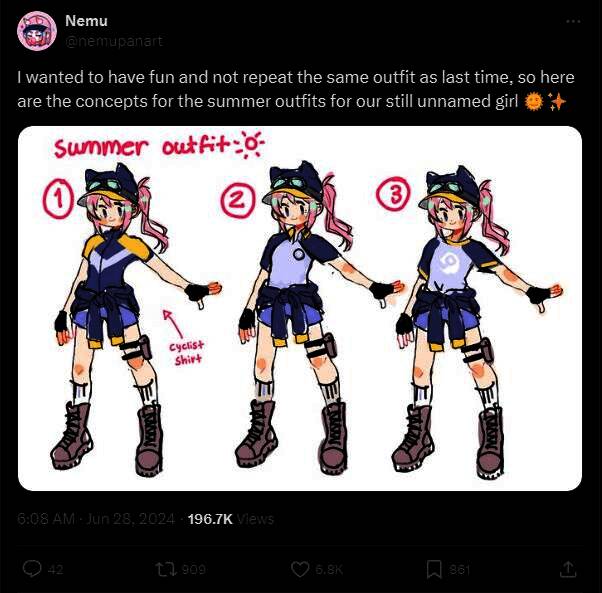Click the 909 reposts count
This screenshot has height=593, width=602.
[194, 570]
